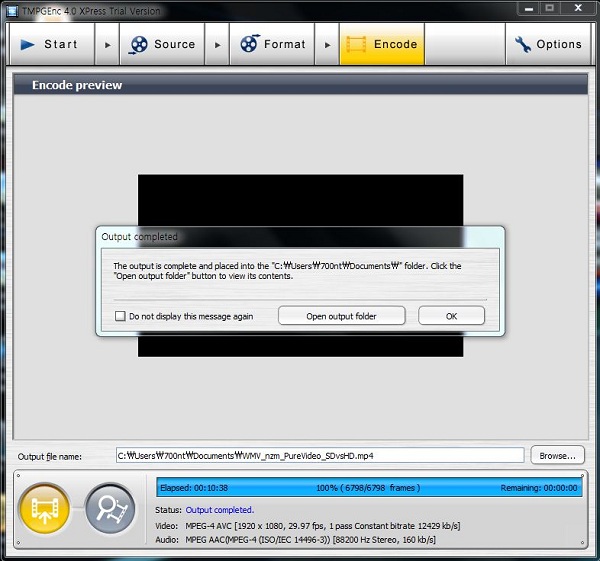Viewport: 600px width, 561px height.
Task: Click the 'Output completed.' status text
Action: [x=220, y=510]
